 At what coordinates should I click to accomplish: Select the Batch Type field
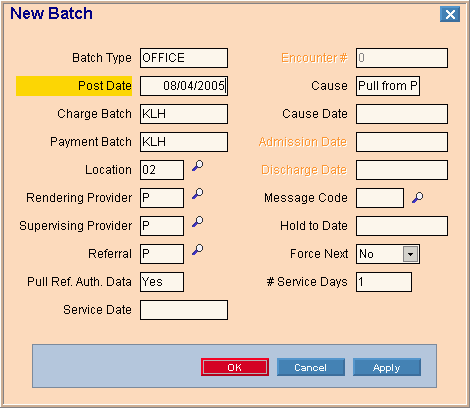click(184, 58)
